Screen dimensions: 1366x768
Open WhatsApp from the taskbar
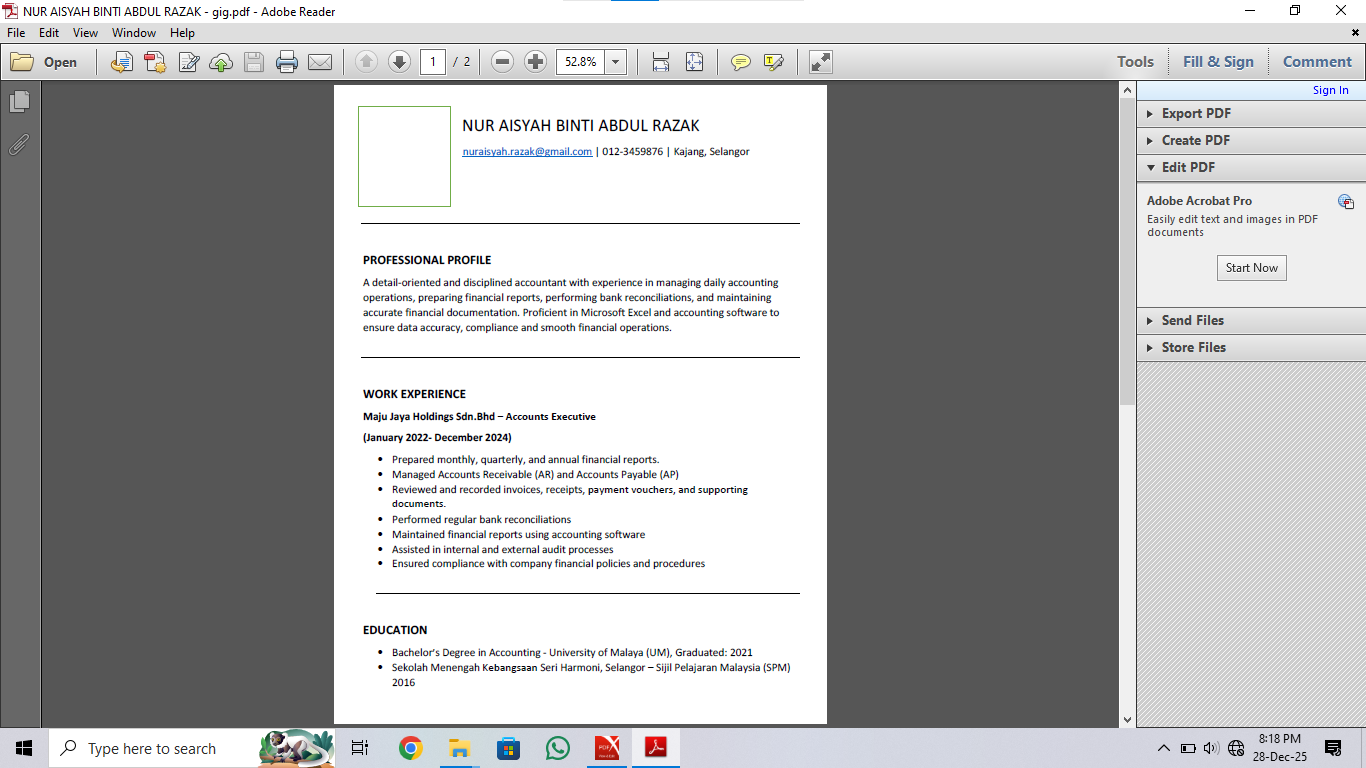[557, 747]
